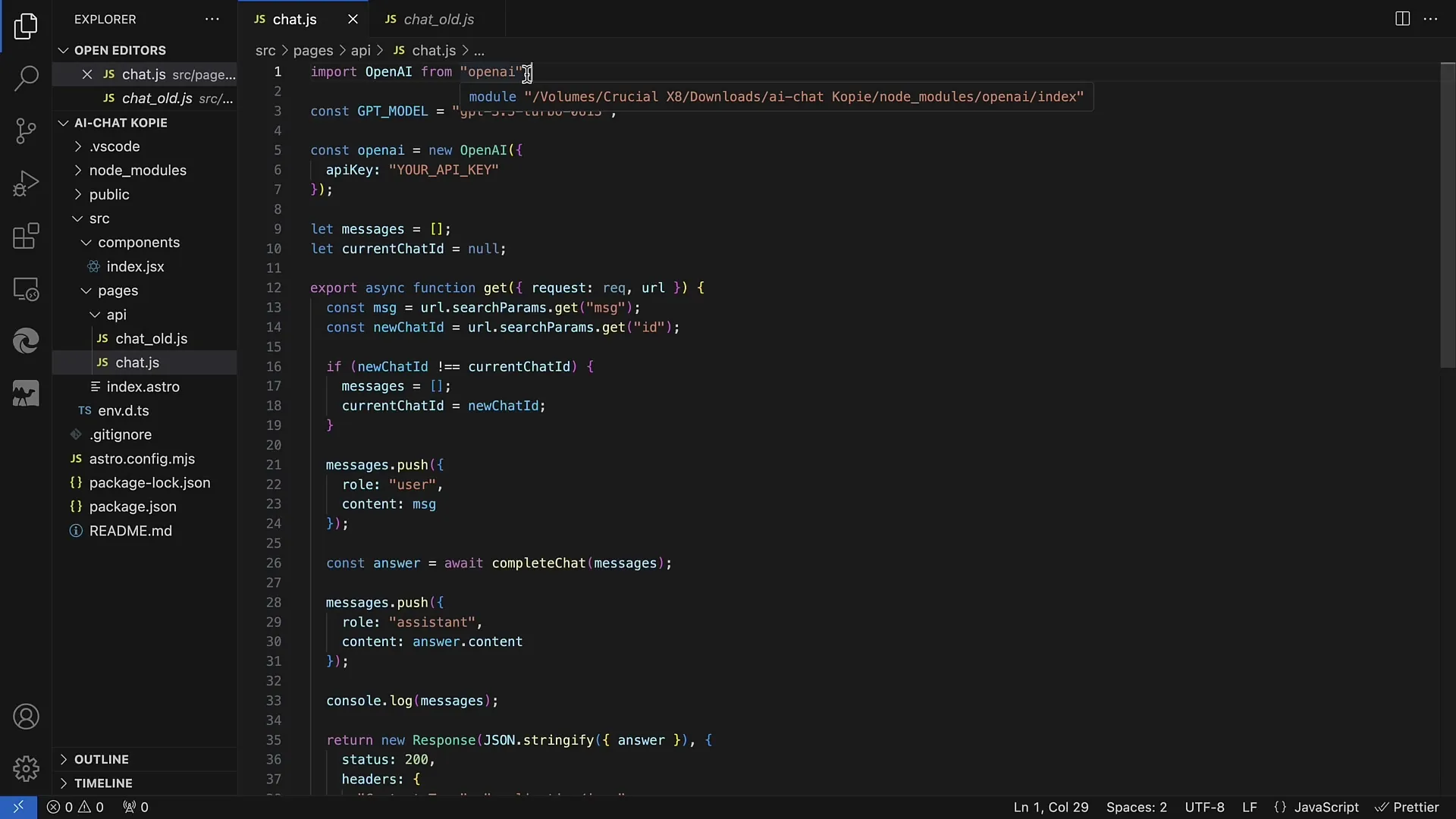
Task: Click the breadcrumb ellipsis after chat.js
Action: (479, 51)
